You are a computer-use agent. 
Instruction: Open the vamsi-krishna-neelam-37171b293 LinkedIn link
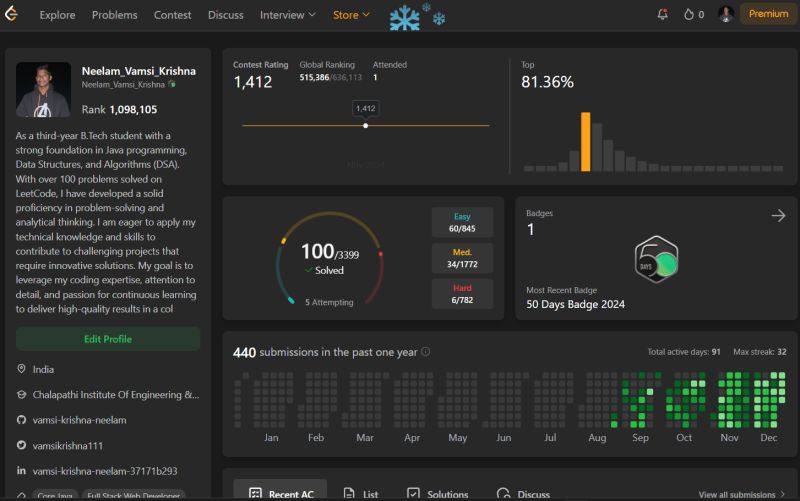pyautogui.click(x=105, y=470)
